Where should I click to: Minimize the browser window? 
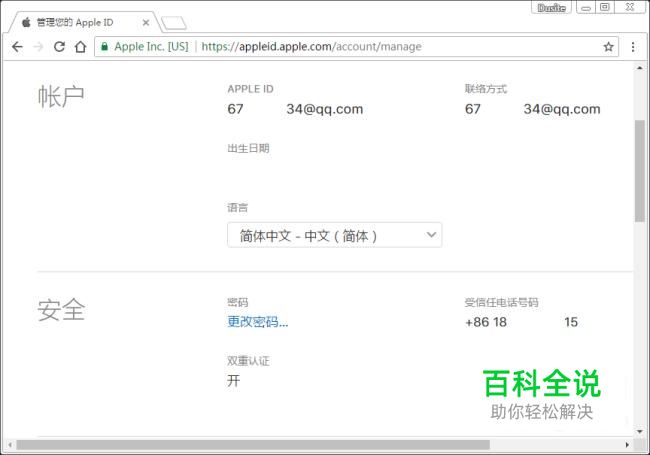pos(586,7)
